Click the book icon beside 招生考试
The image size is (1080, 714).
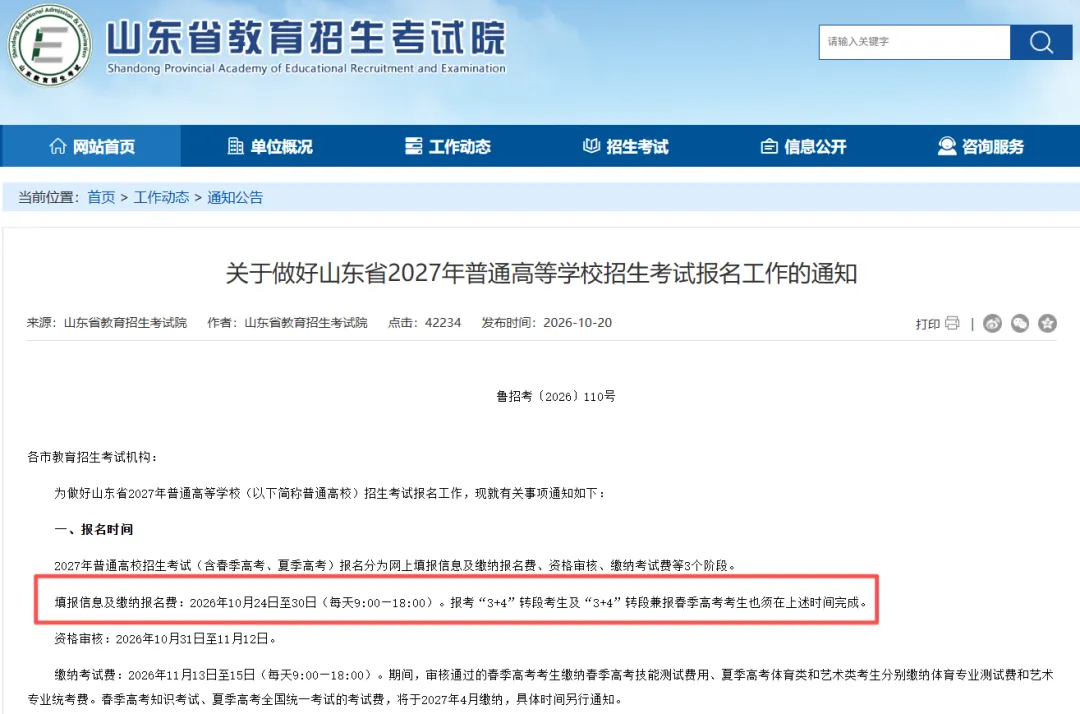click(592, 146)
